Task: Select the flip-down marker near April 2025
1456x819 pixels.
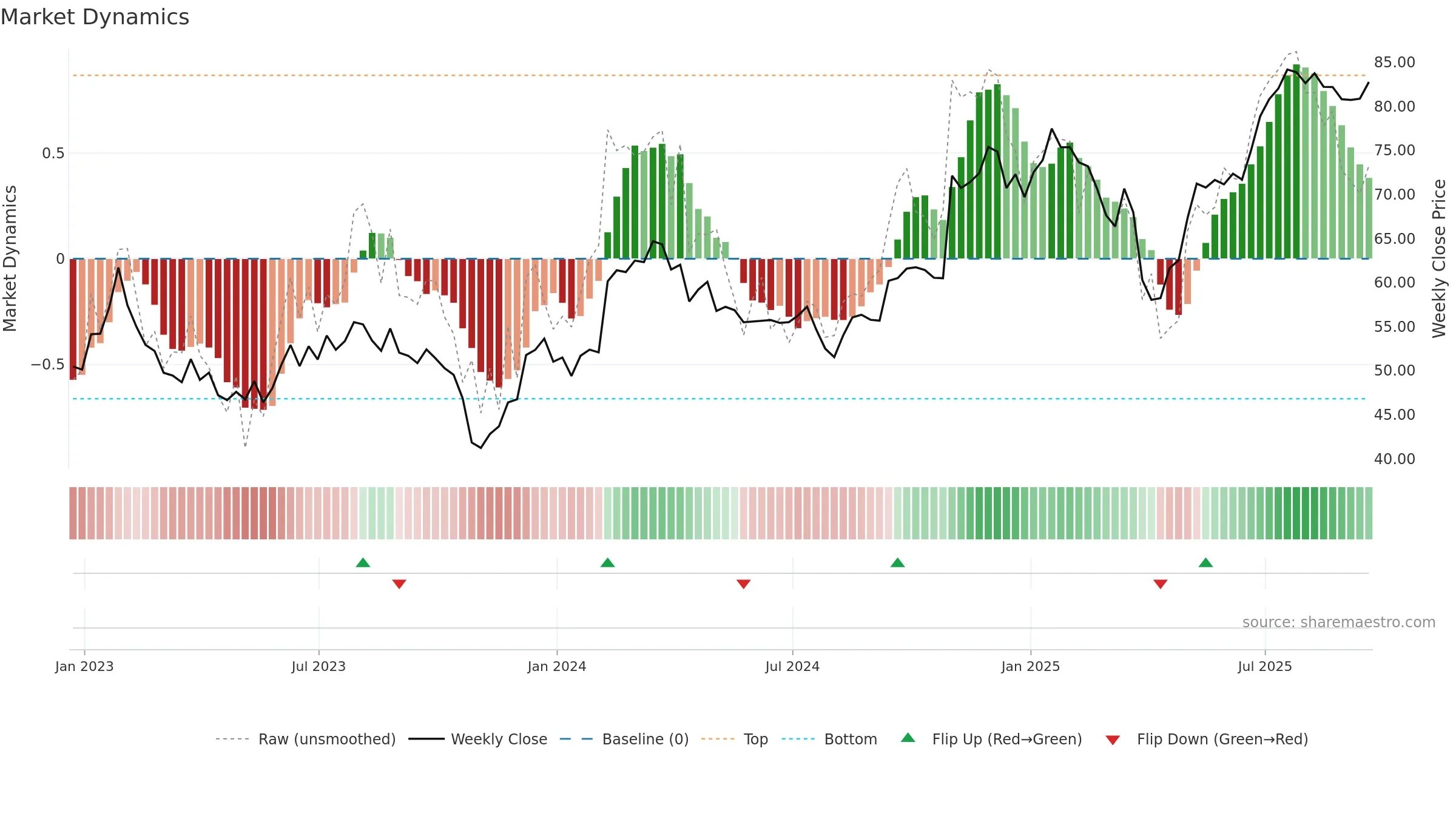Action: pyautogui.click(x=1161, y=584)
